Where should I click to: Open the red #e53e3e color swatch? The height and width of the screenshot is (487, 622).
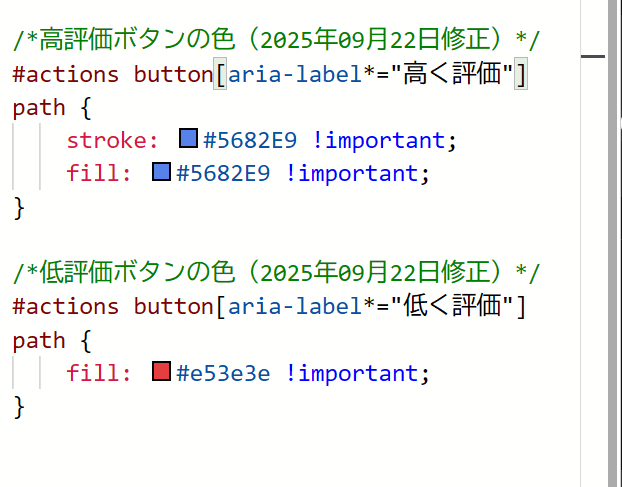pos(161,373)
